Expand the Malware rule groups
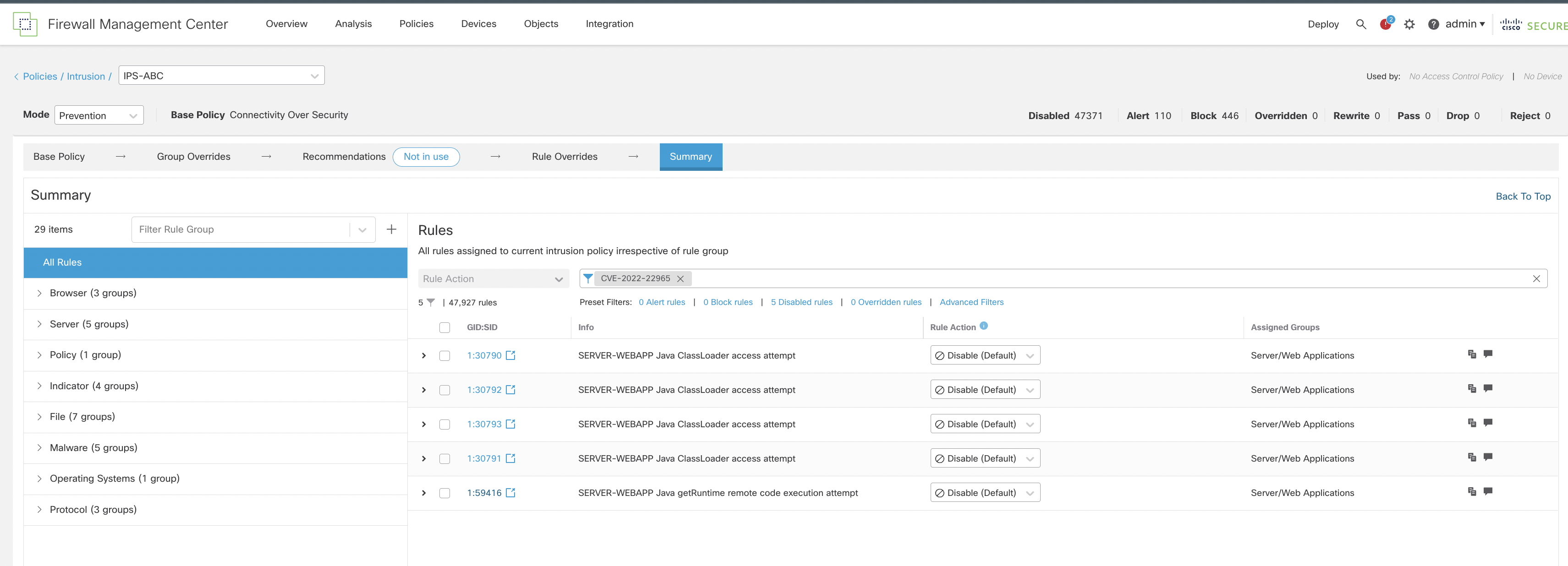This screenshot has height=566, width=1568. (x=39, y=448)
